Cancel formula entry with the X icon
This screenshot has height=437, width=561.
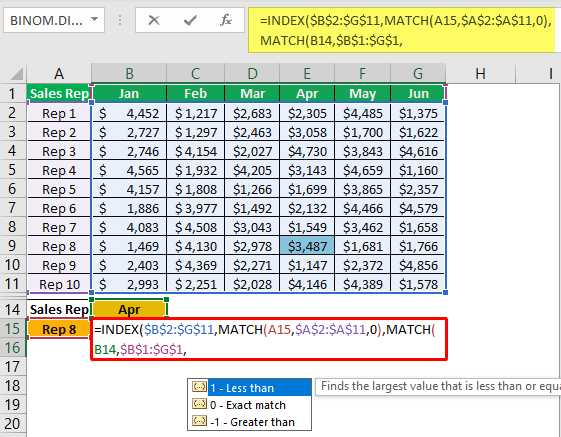154,20
